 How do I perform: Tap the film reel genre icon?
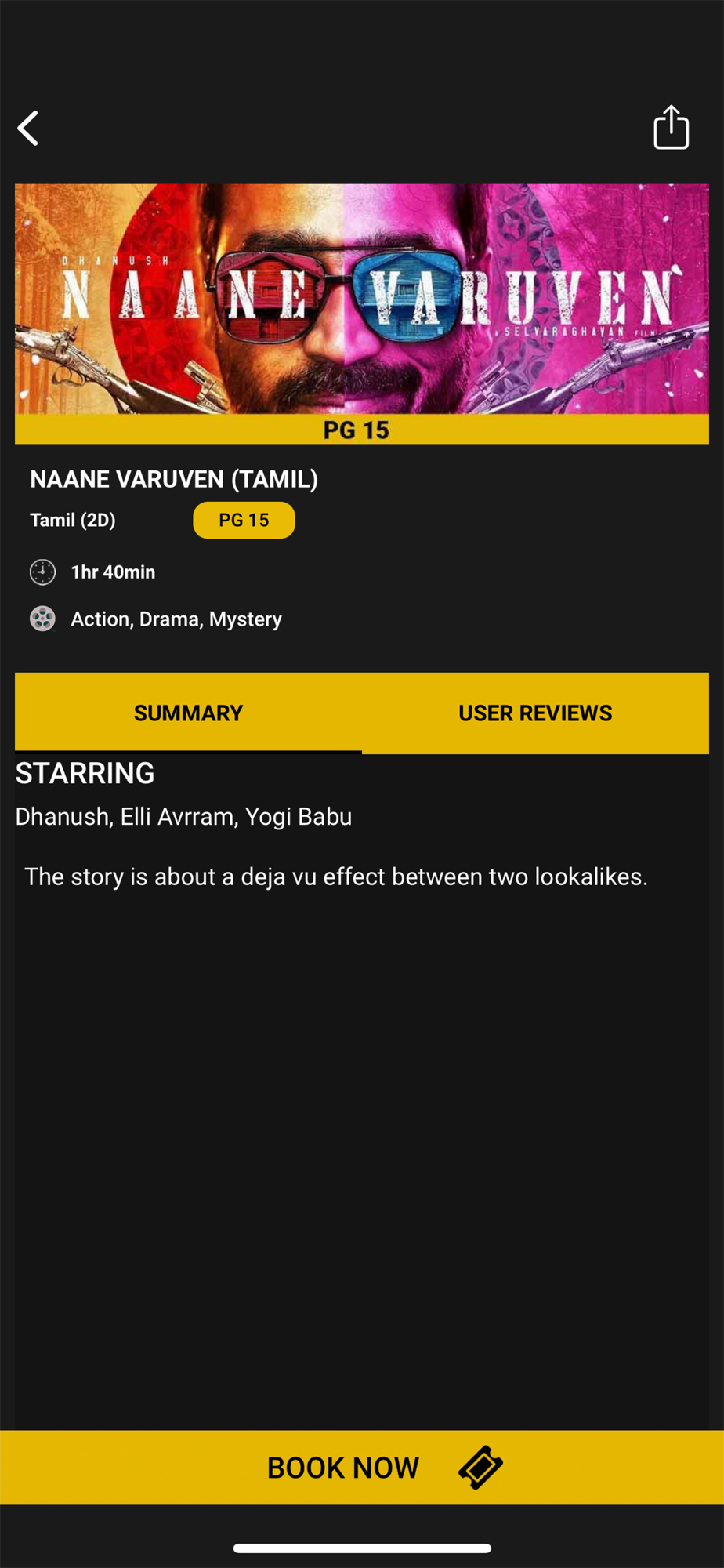coord(42,619)
